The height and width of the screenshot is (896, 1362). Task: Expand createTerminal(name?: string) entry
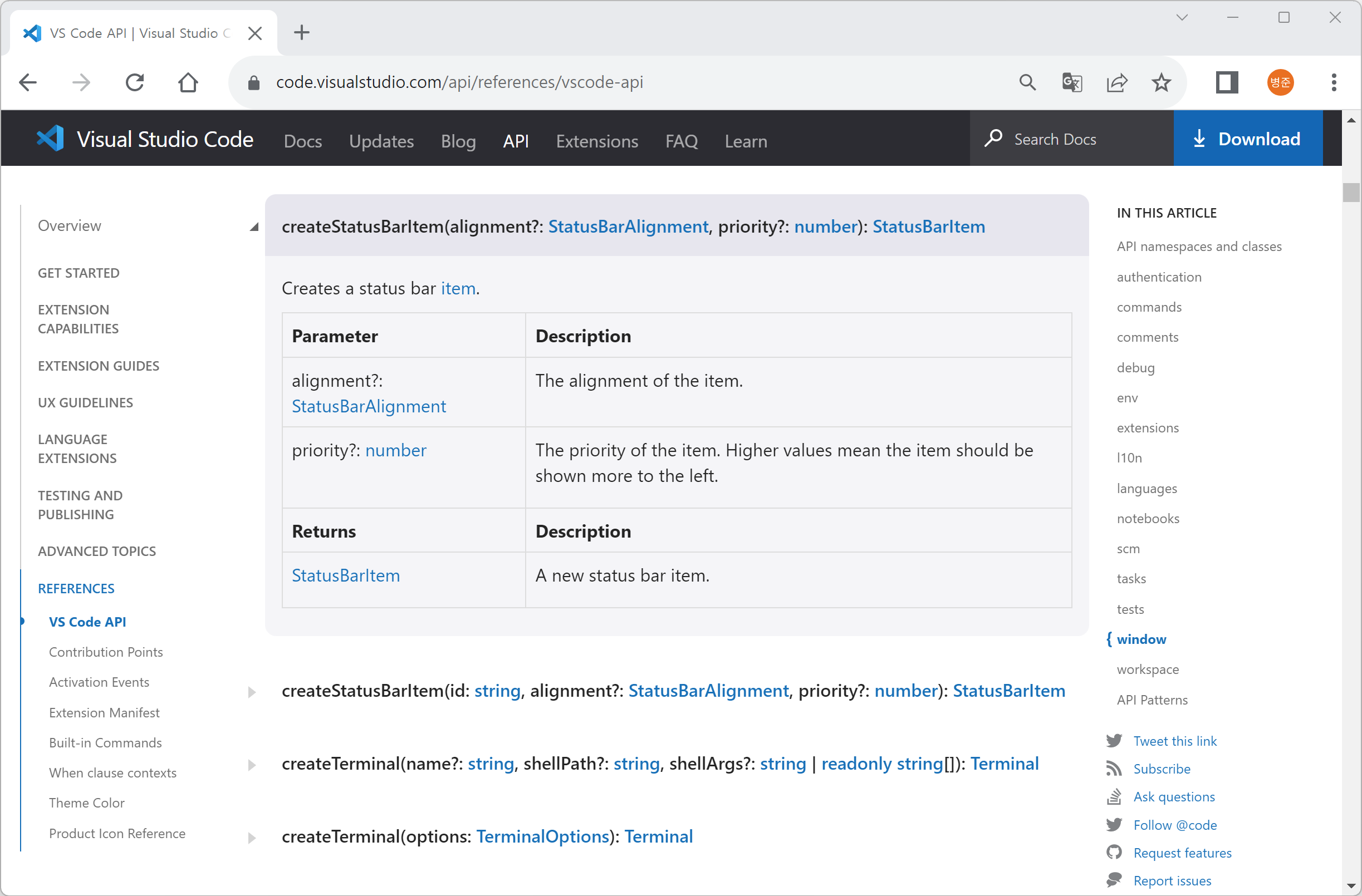point(252,765)
